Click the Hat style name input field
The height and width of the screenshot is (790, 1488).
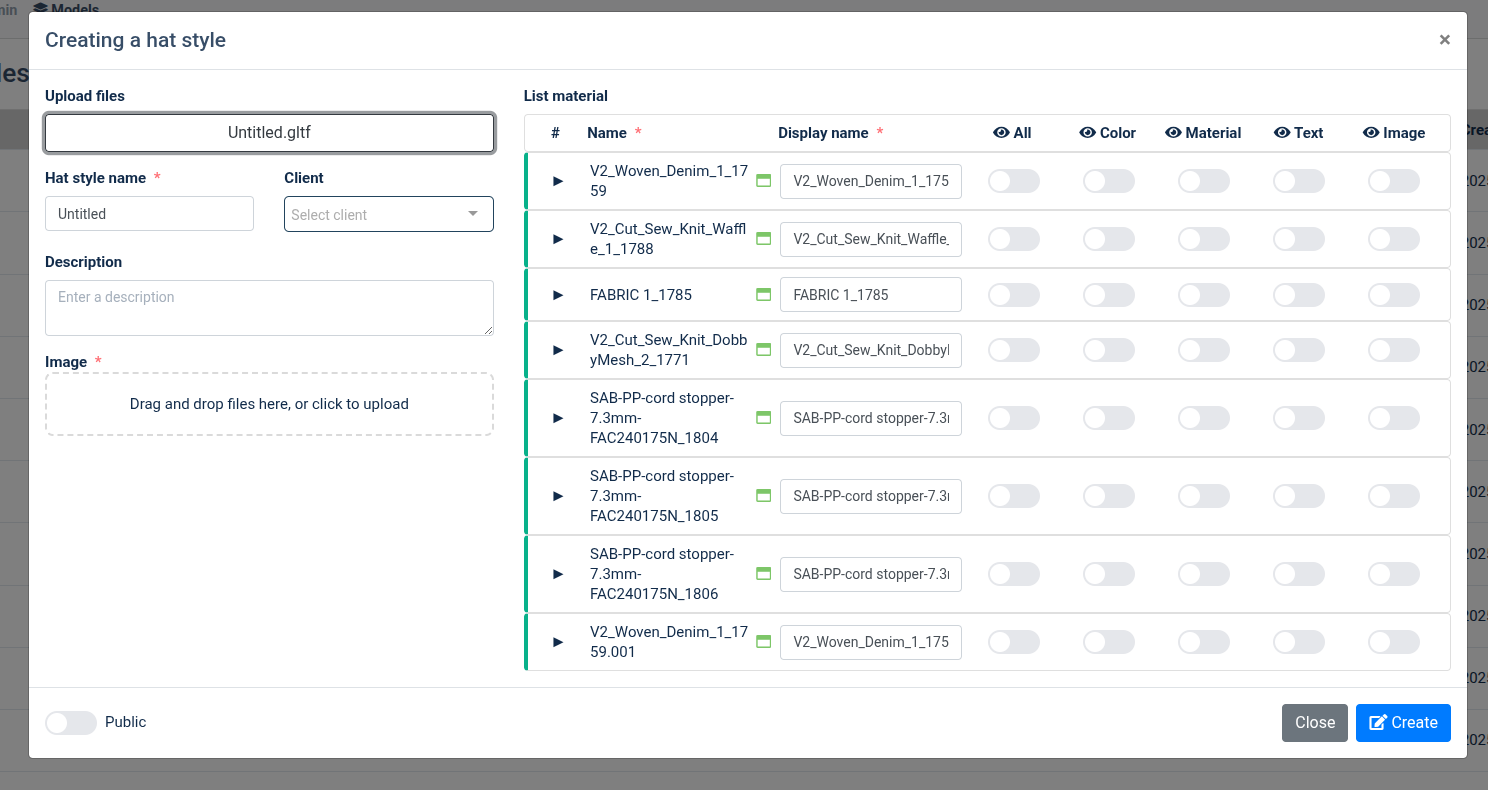click(x=149, y=214)
